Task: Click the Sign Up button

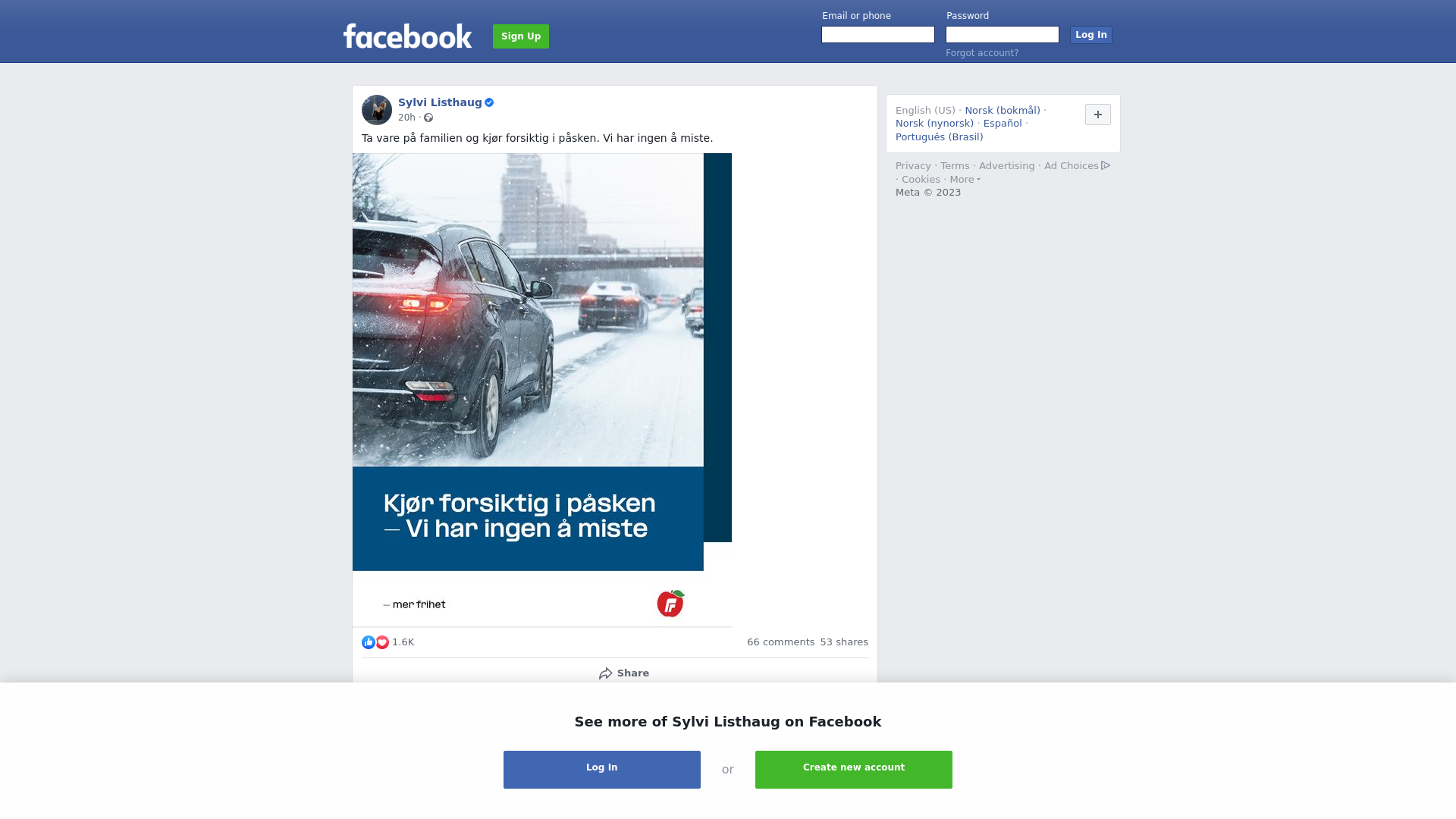Action: click(521, 36)
